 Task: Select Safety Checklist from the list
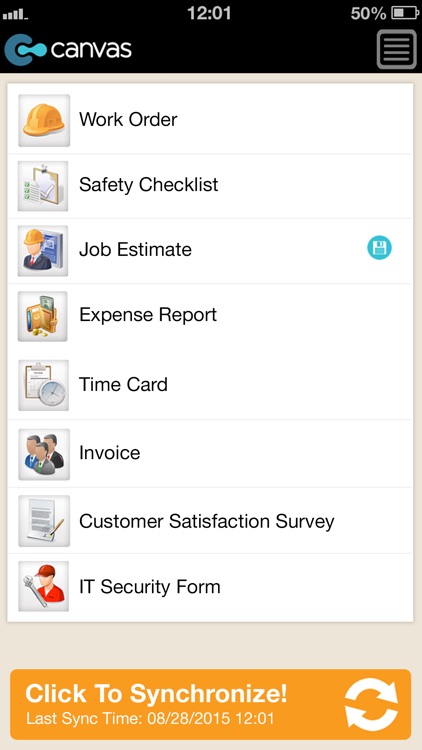211,186
